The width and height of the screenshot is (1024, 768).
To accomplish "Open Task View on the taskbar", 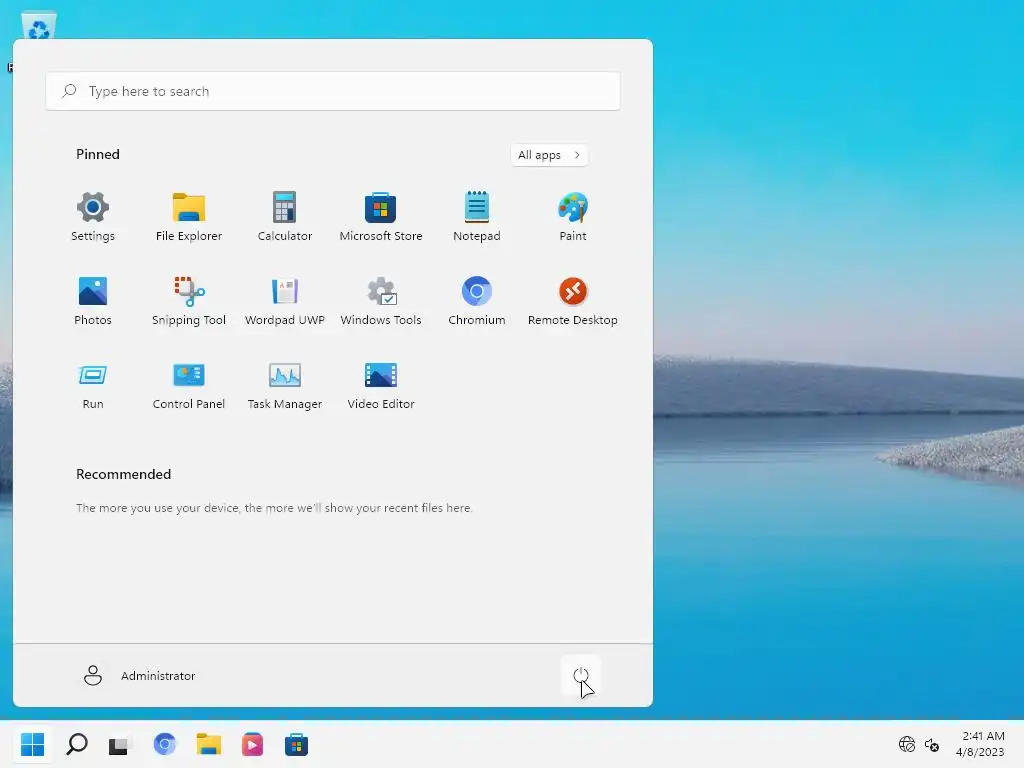I will click(120, 744).
